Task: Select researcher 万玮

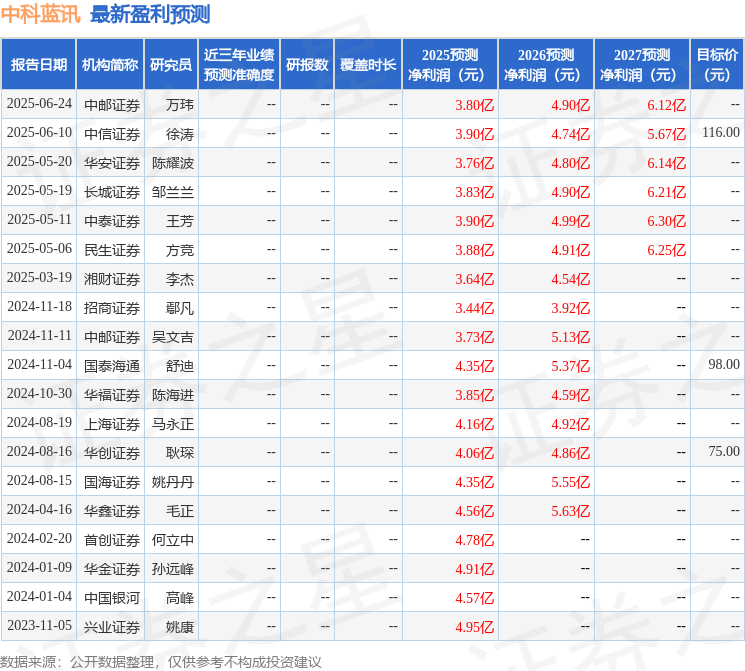Action: point(180,105)
